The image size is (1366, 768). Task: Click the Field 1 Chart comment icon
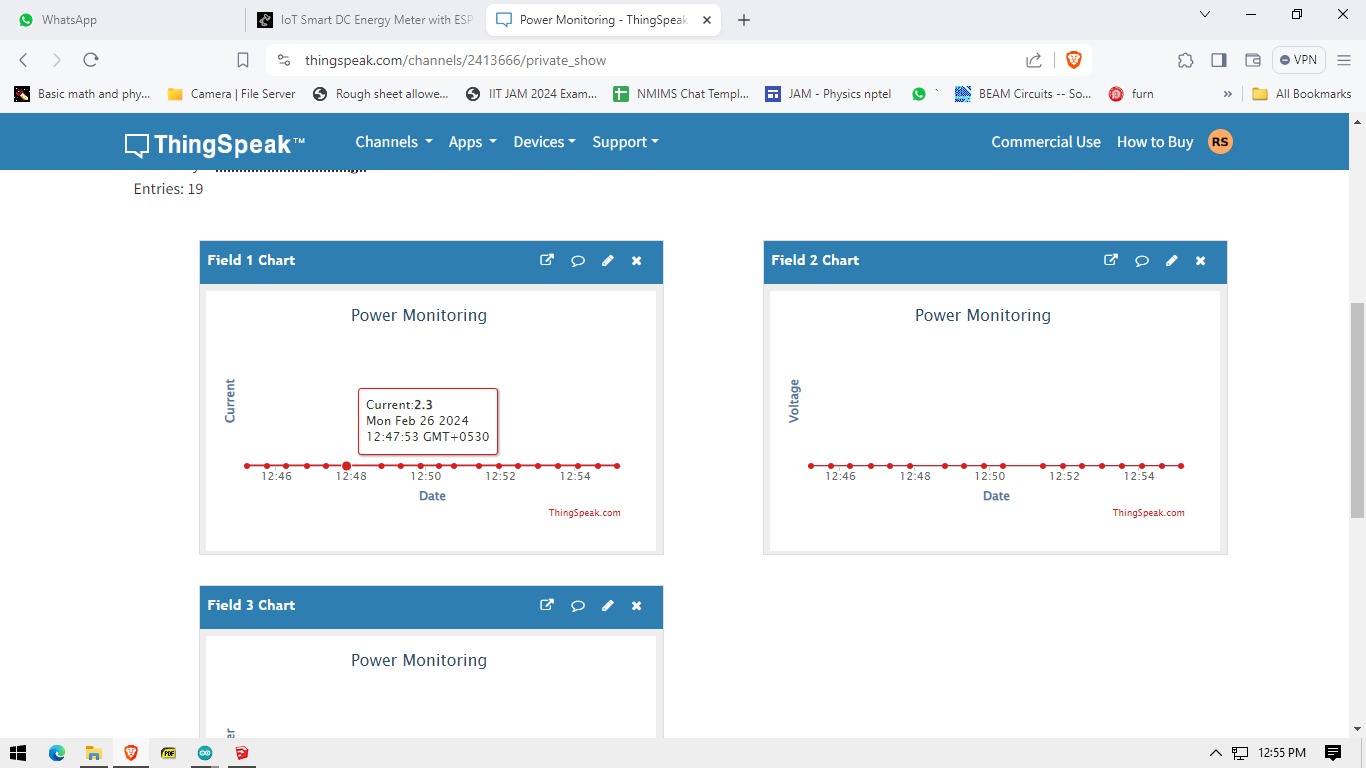tap(577, 261)
